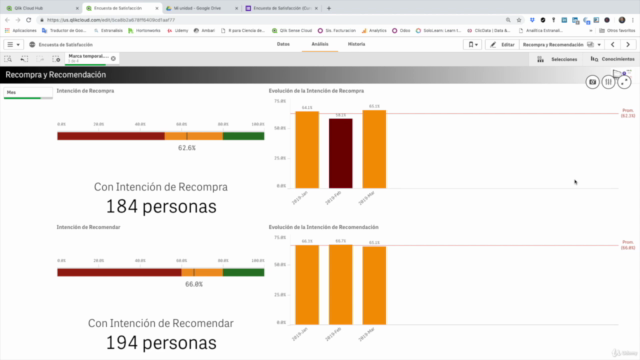Select the 2019-Mar bar in Recompra chart
Image resolution: width=640 pixels, height=360 pixels.
click(x=374, y=149)
